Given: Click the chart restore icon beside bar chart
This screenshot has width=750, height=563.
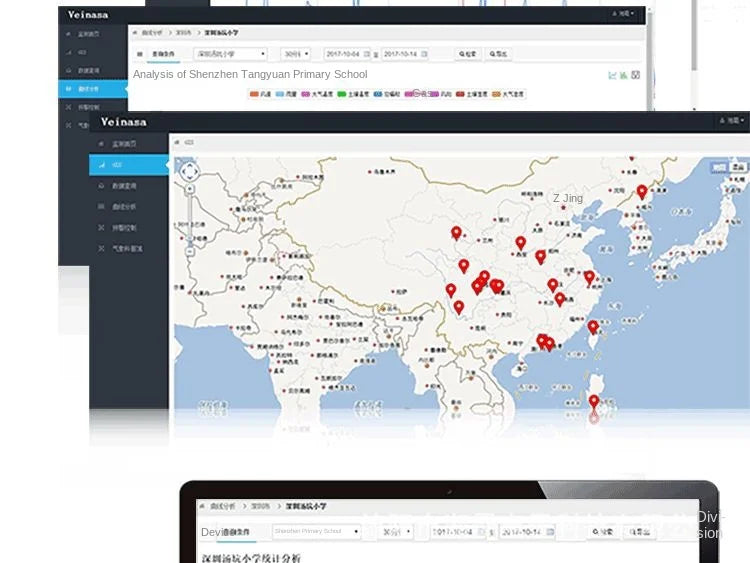Looking at the screenshot, I should tap(636, 75).
